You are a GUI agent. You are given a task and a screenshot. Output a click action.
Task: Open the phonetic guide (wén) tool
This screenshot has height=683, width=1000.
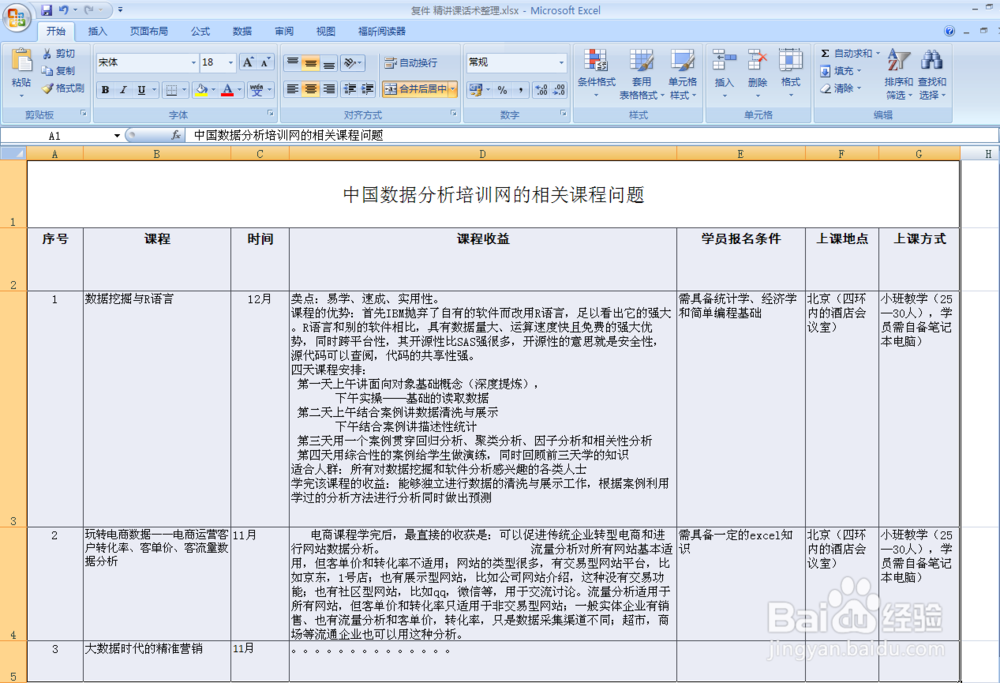(256, 90)
